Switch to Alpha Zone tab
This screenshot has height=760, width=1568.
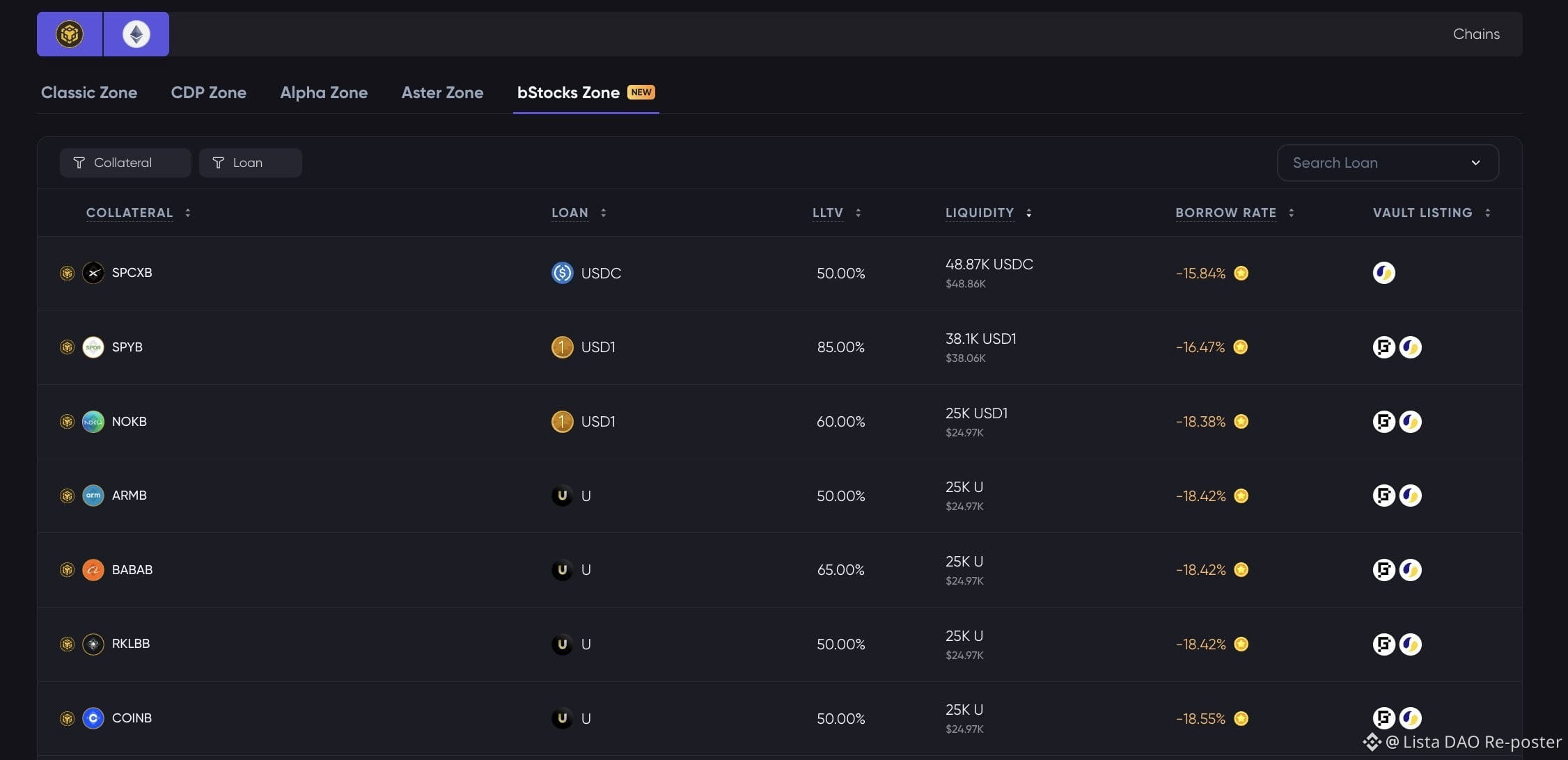tap(324, 93)
